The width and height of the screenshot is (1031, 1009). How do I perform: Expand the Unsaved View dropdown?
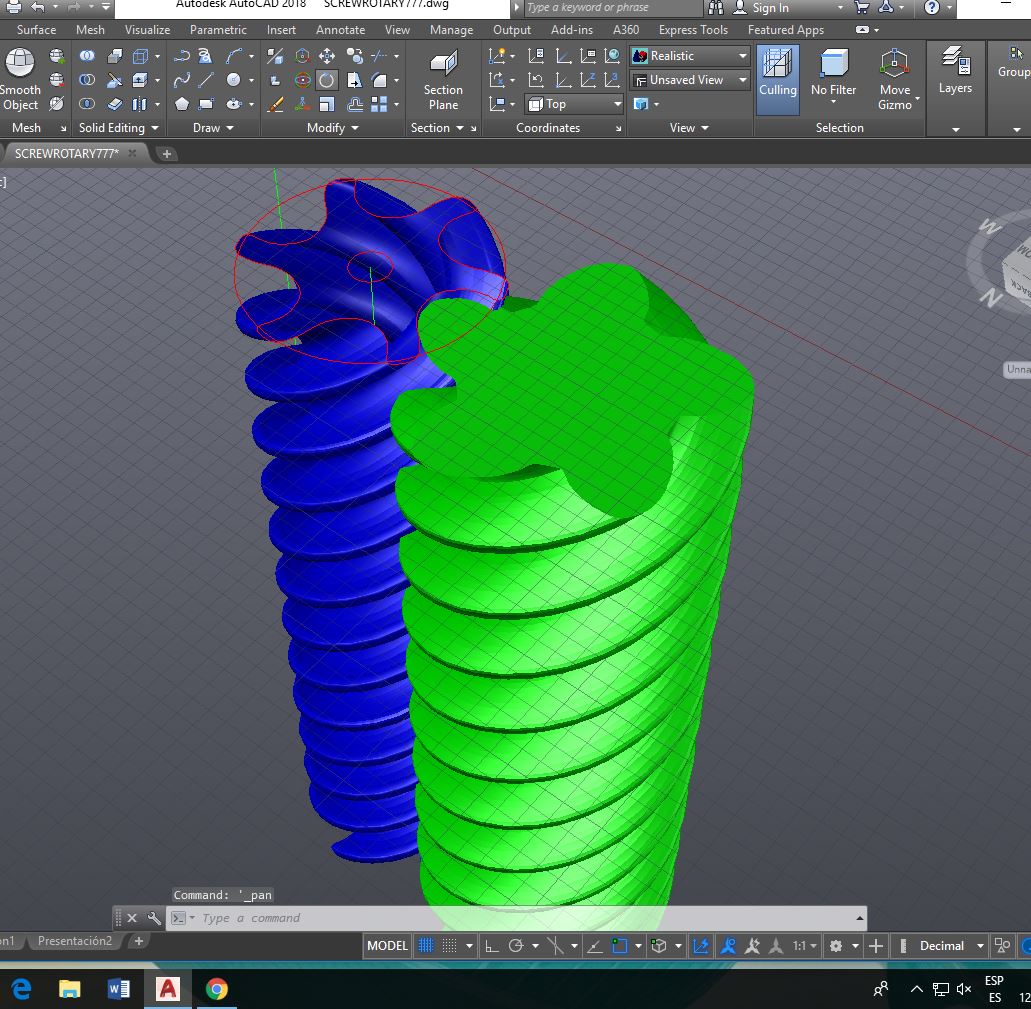(x=690, y=80)
